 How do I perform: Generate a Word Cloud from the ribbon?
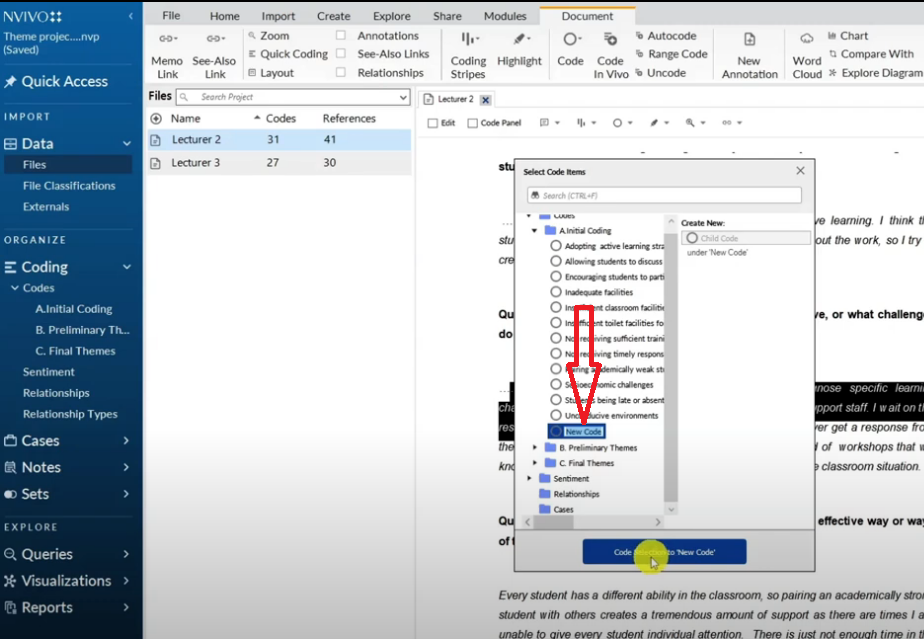pos(807,55)
